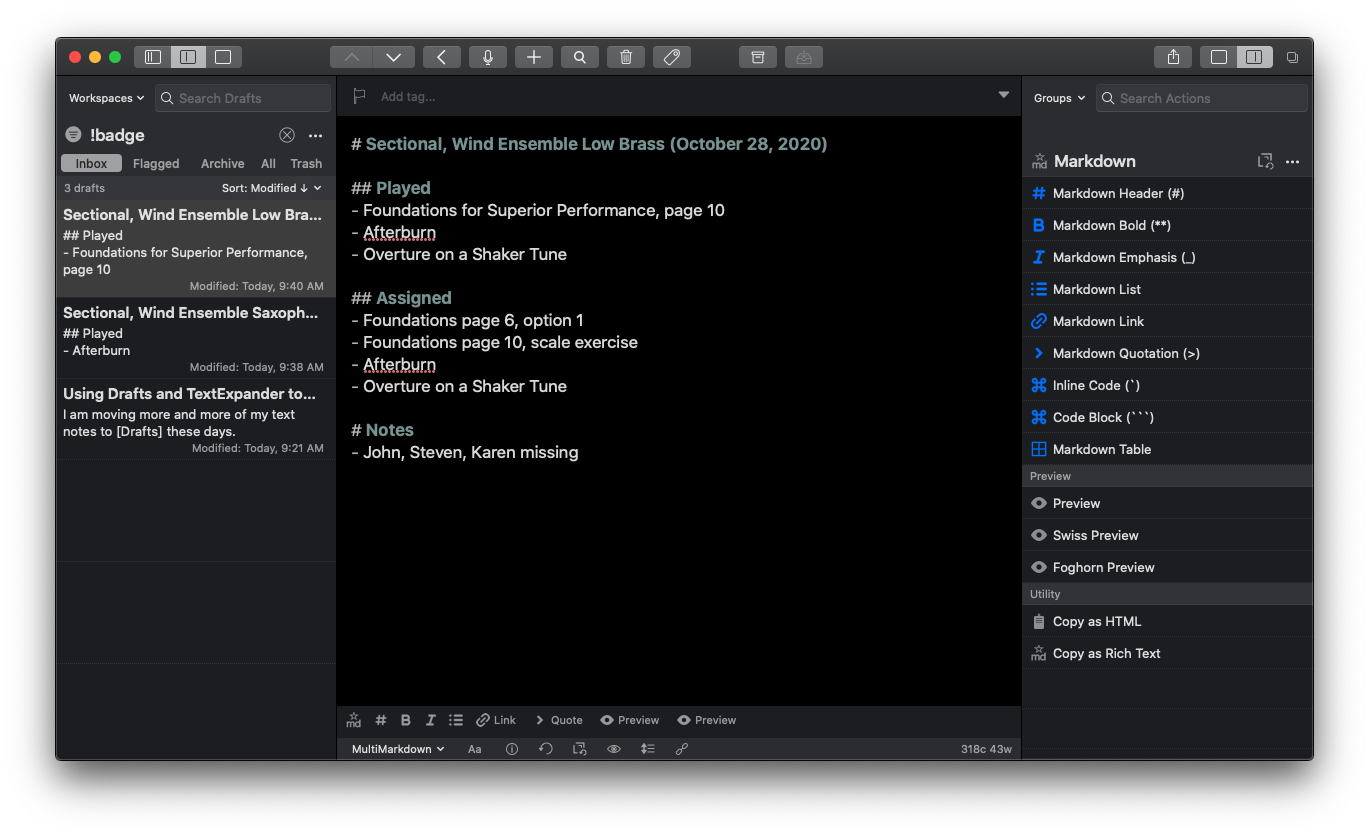
Task: Open the MultiMarkdown syntax dropdown
Action: (x=398, y=749)
